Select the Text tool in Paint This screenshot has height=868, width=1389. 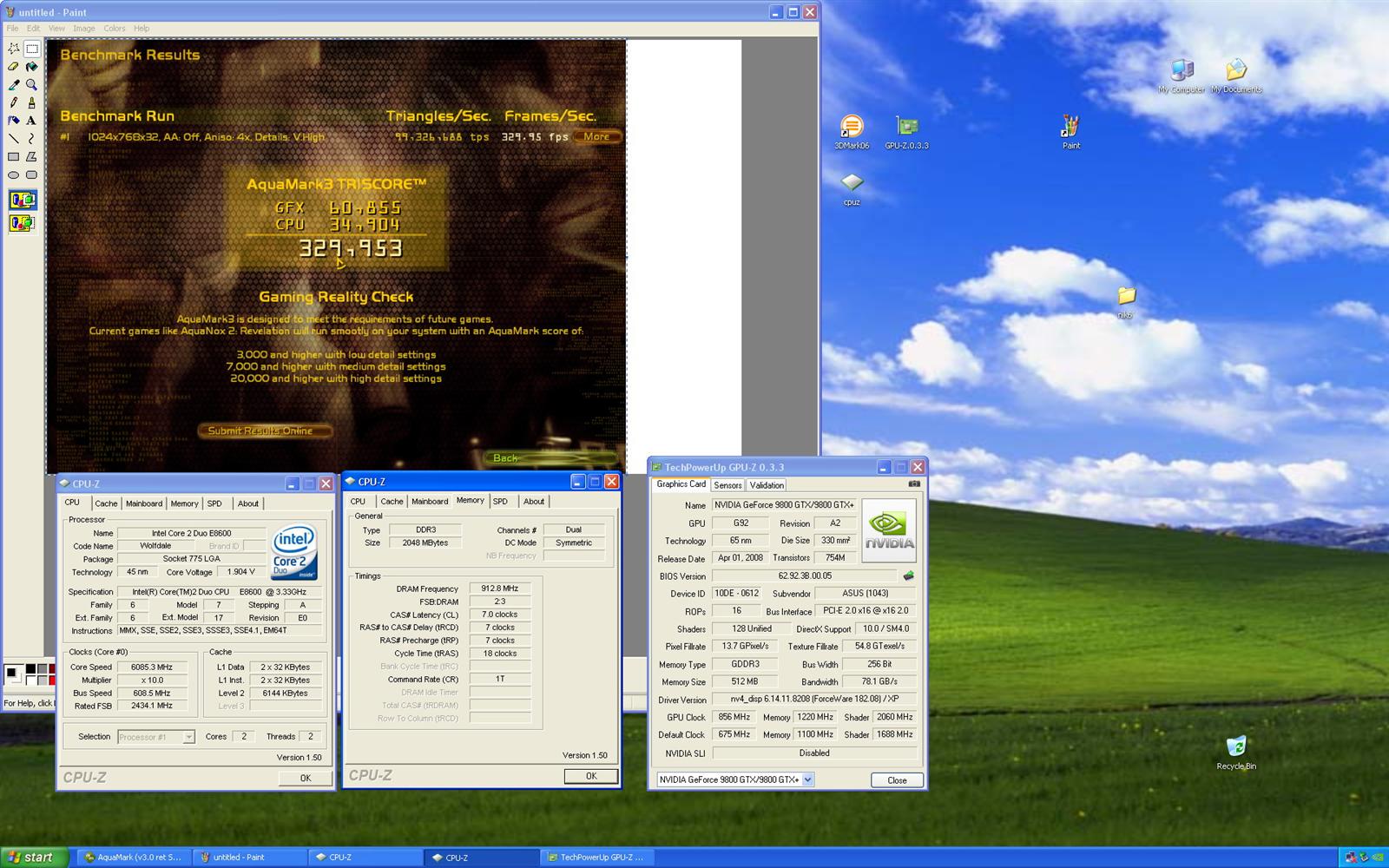(31, 121)
